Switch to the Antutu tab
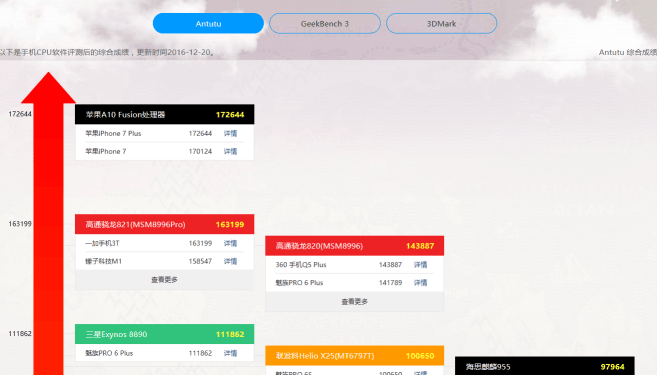 pos(208,23)
